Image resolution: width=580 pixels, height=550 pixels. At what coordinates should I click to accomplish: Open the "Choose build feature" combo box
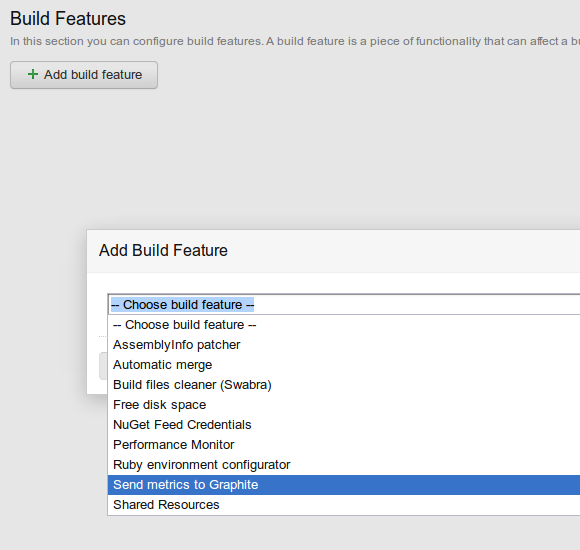pos(344,304)
